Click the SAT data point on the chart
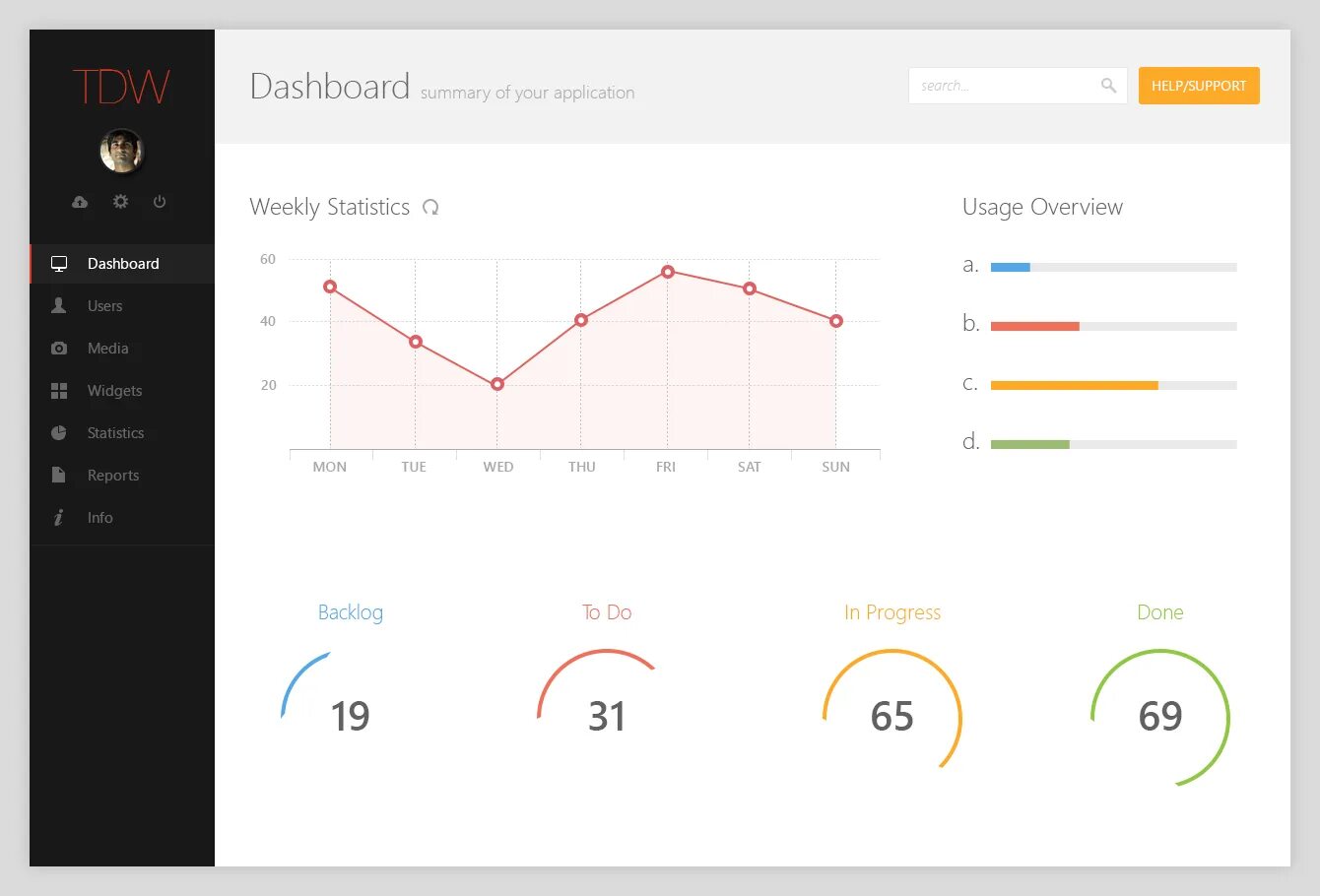The image size is (1320, 896). click(750, 288)
